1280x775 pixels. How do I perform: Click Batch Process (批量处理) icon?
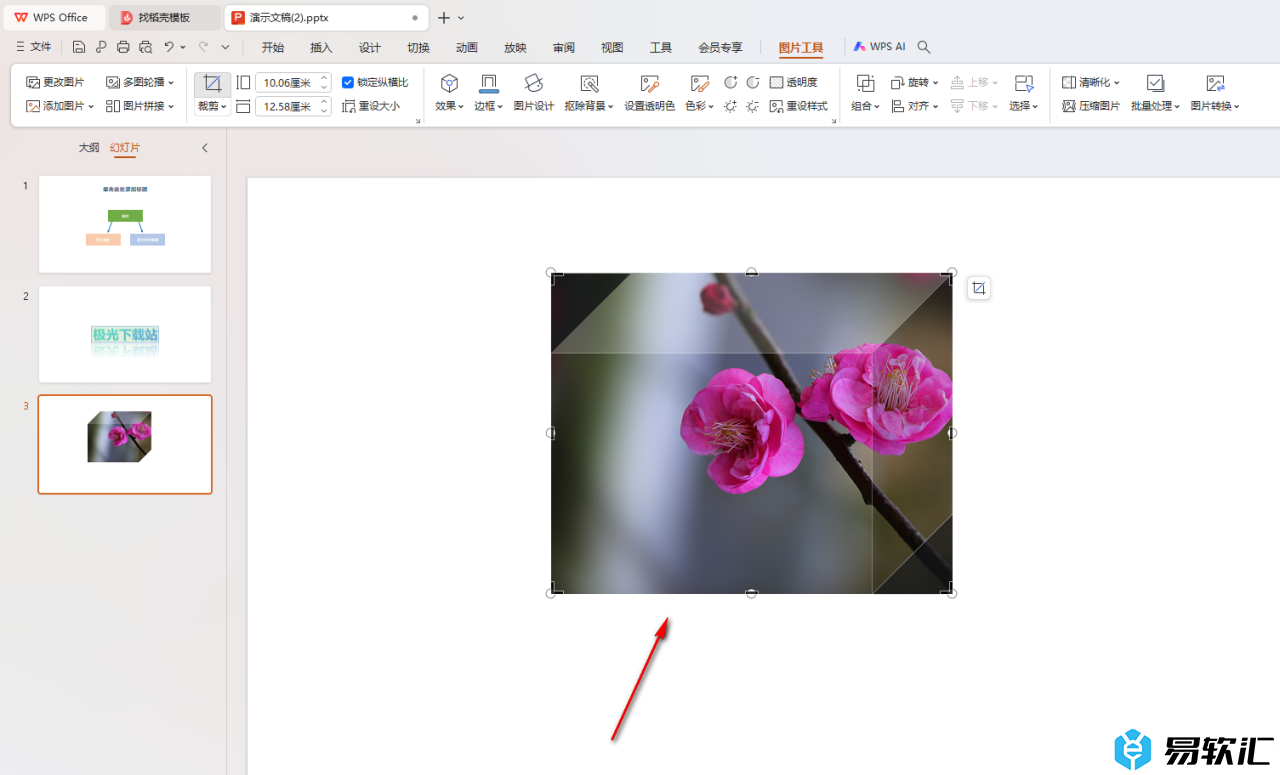[1155, 83]
